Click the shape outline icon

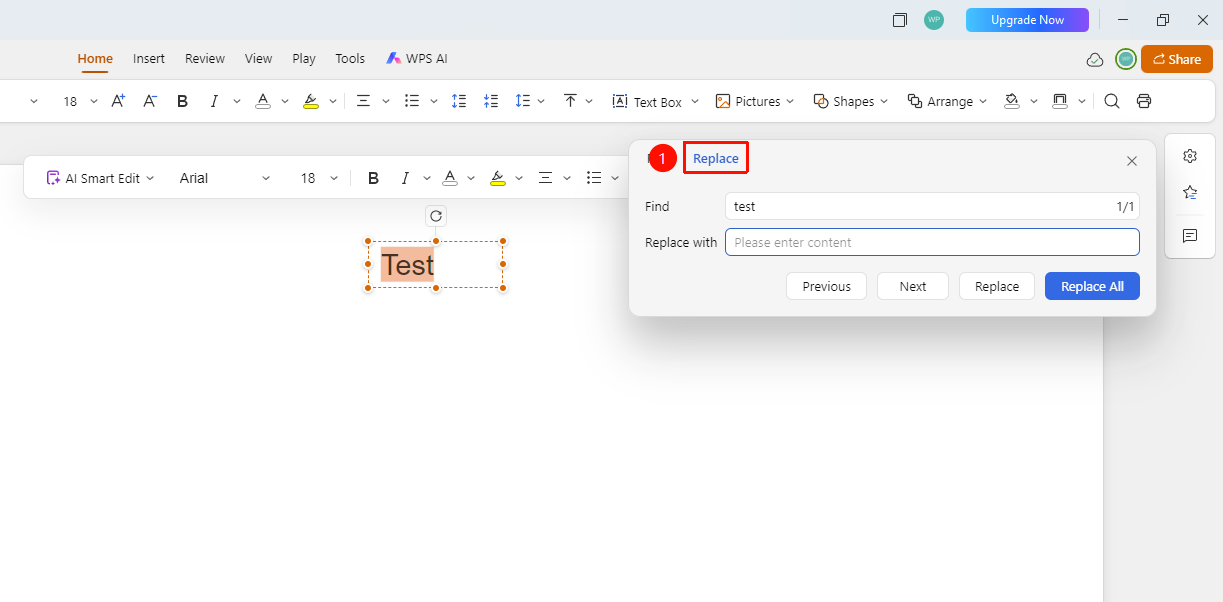point(1061,101)
